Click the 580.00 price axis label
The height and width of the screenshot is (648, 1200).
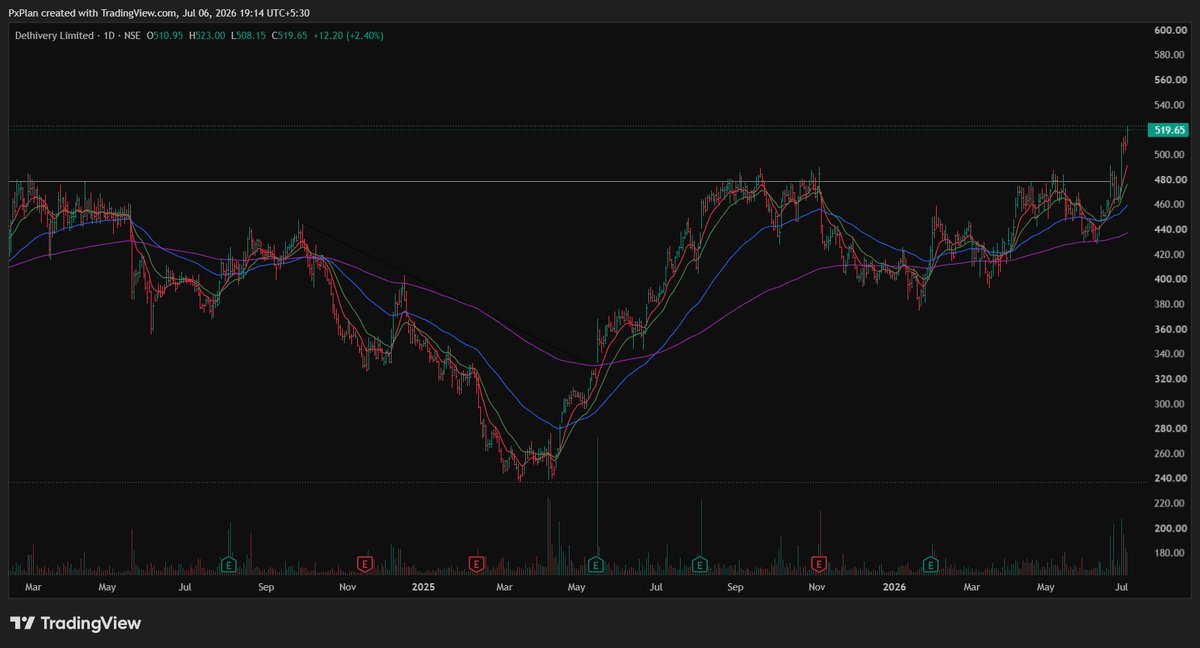point(1169,56)
